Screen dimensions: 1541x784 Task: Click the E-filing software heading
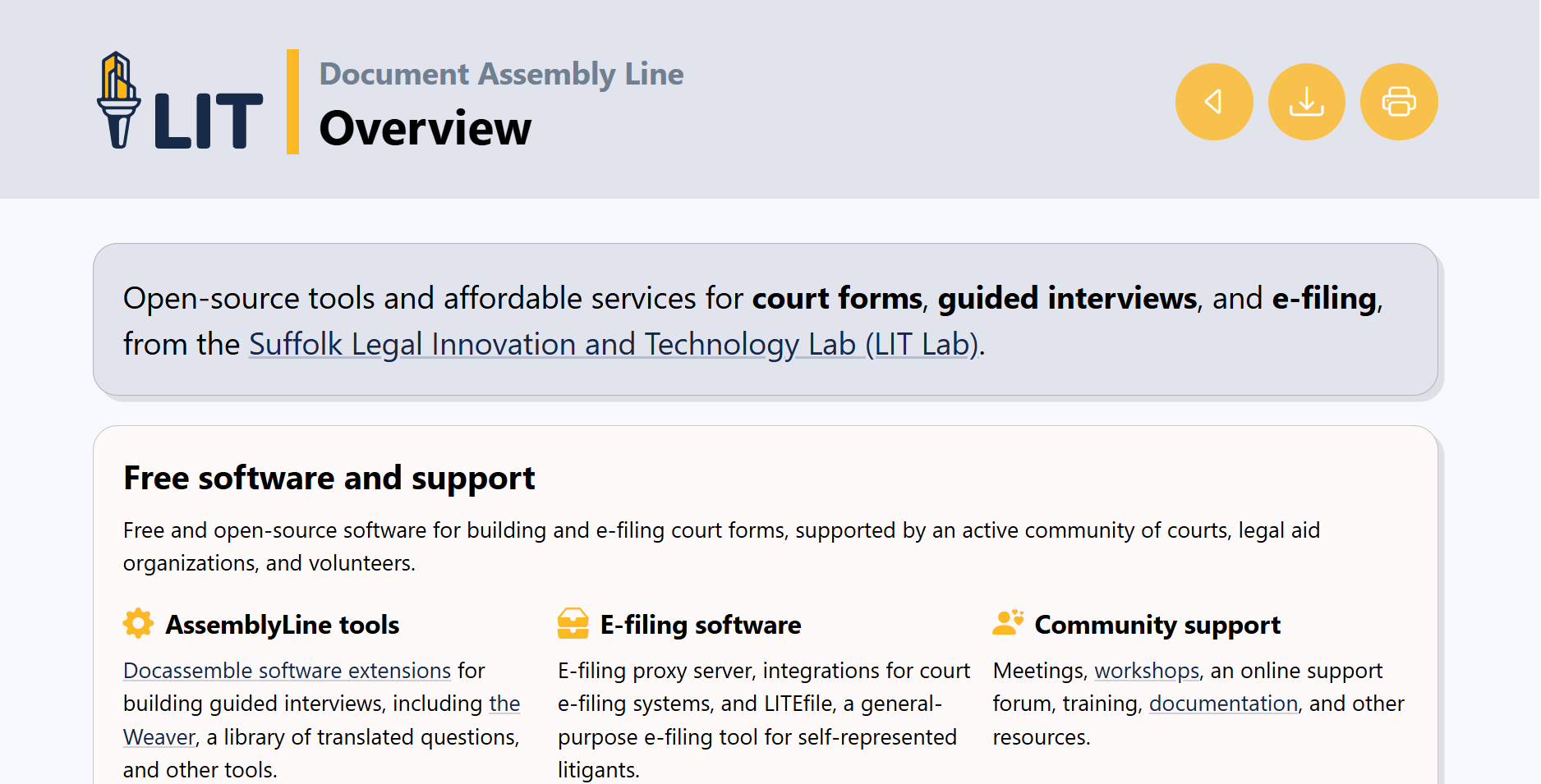pos(700,625)
